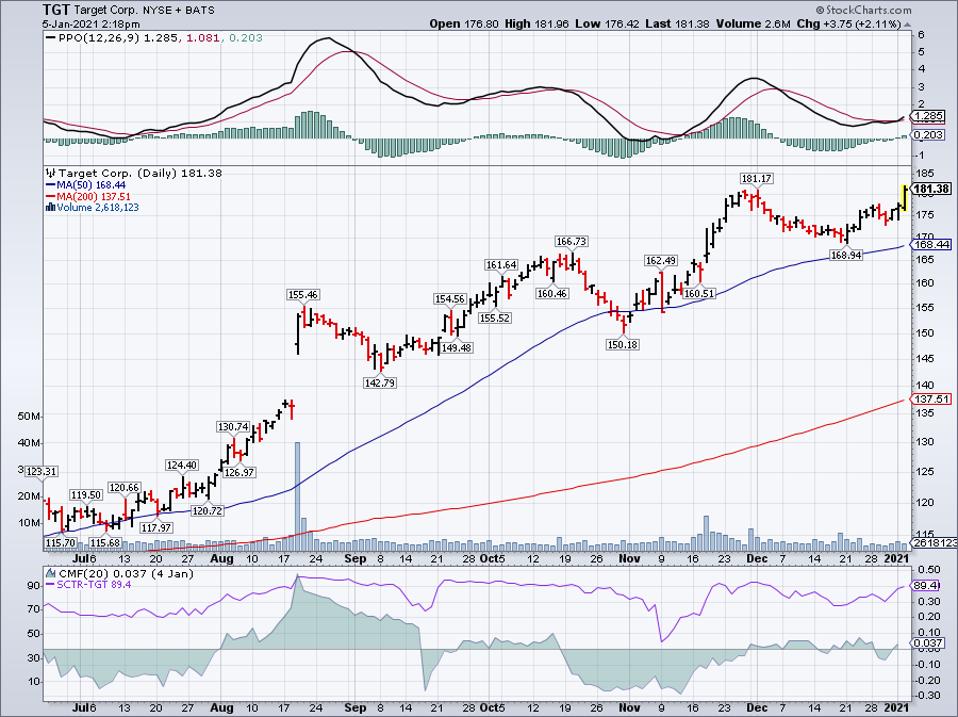This screenshot has width=958, height=717.
Task: Click the 1.285 PPO value tag on right axis
Action: click(x=928, y=116)
